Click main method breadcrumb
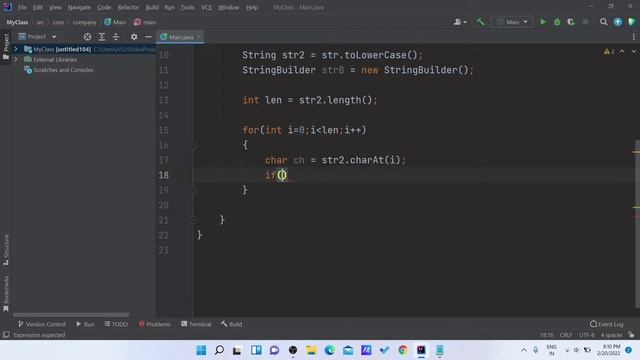The height and width of the screenshot is (360, 640). [145, 22]
